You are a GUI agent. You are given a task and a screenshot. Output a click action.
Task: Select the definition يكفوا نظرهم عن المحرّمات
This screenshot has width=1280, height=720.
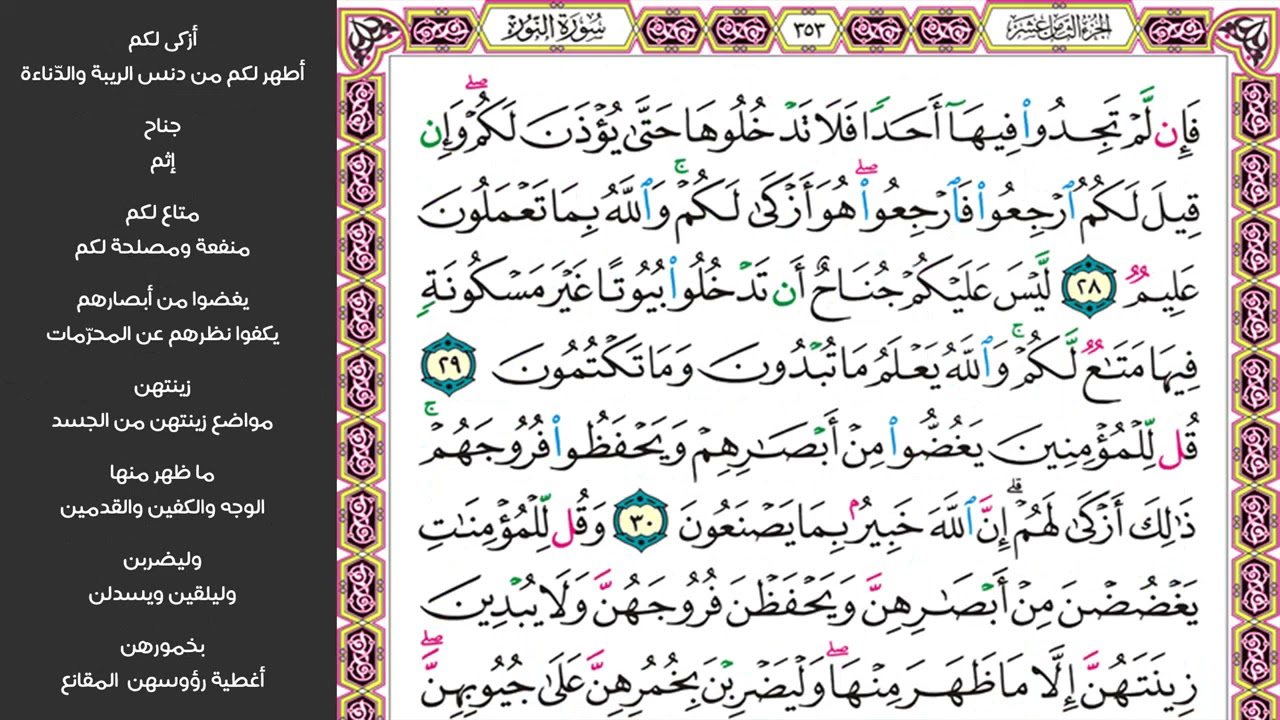(163, 334)
